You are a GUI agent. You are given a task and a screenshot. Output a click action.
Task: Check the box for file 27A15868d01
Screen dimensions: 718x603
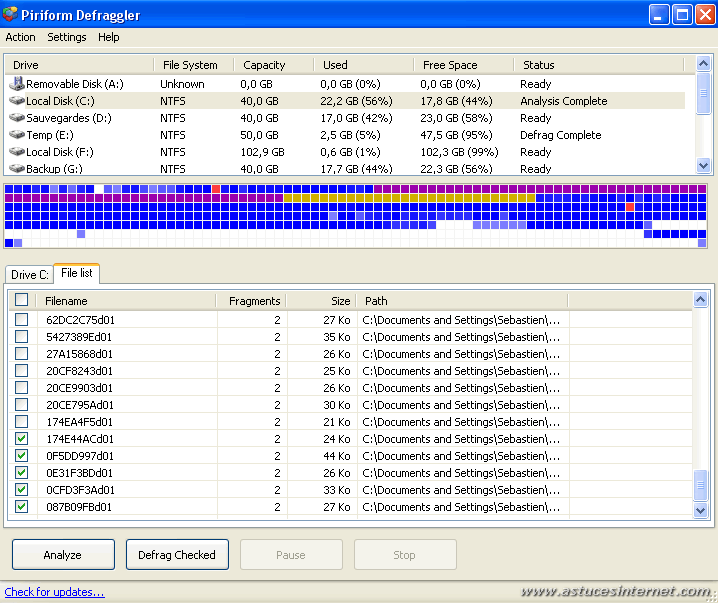point(22,353)
